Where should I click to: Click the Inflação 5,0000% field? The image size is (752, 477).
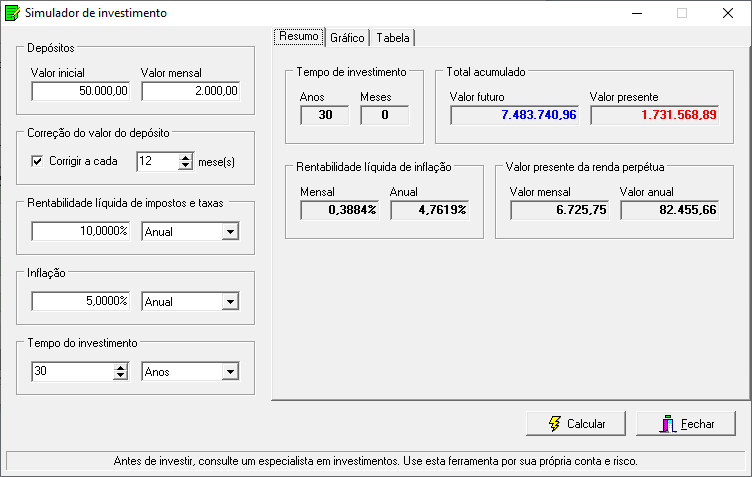tap(81, 302)
